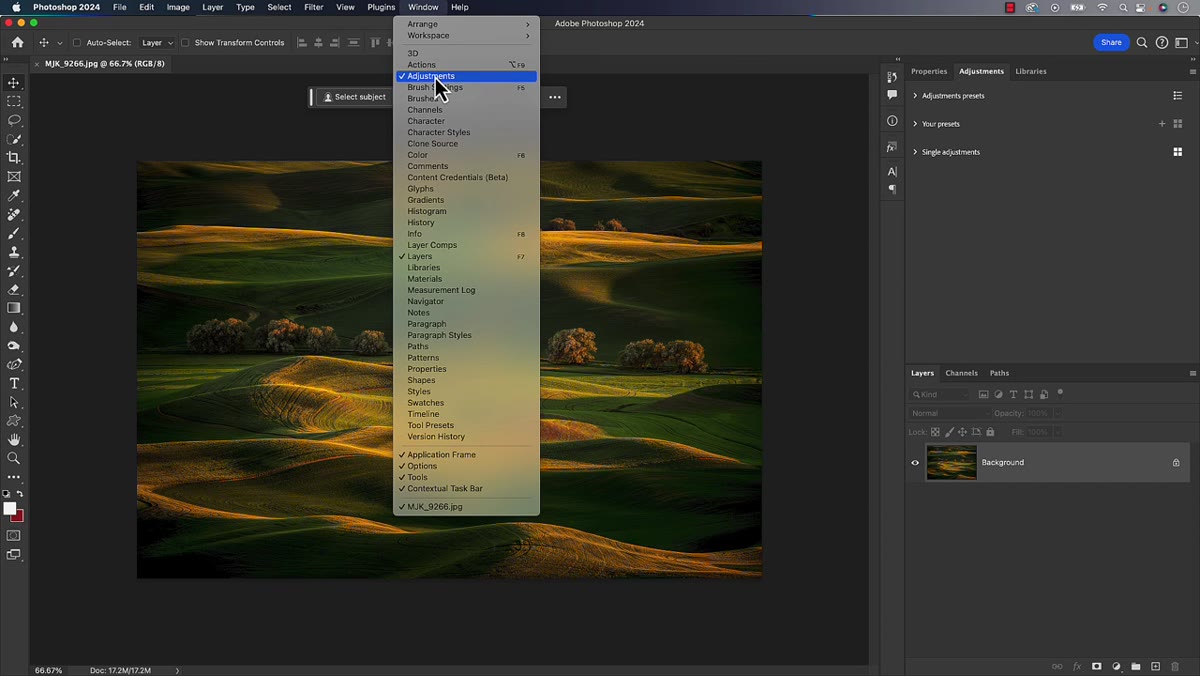Select the Spot Healing Brush tool
This screenshot has height=676, width=1200.
tap(14, 214)
